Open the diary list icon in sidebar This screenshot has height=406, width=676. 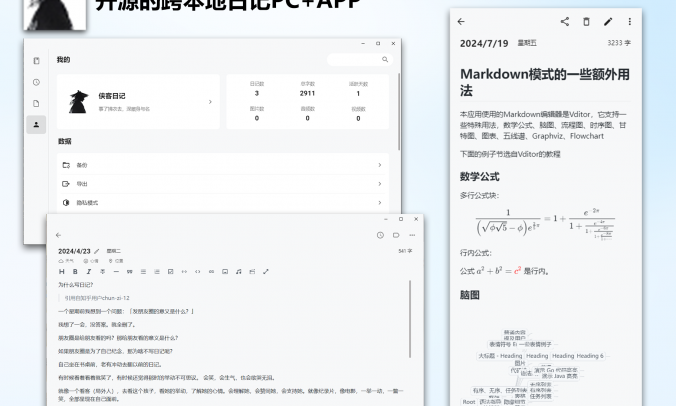click(36, 61)
